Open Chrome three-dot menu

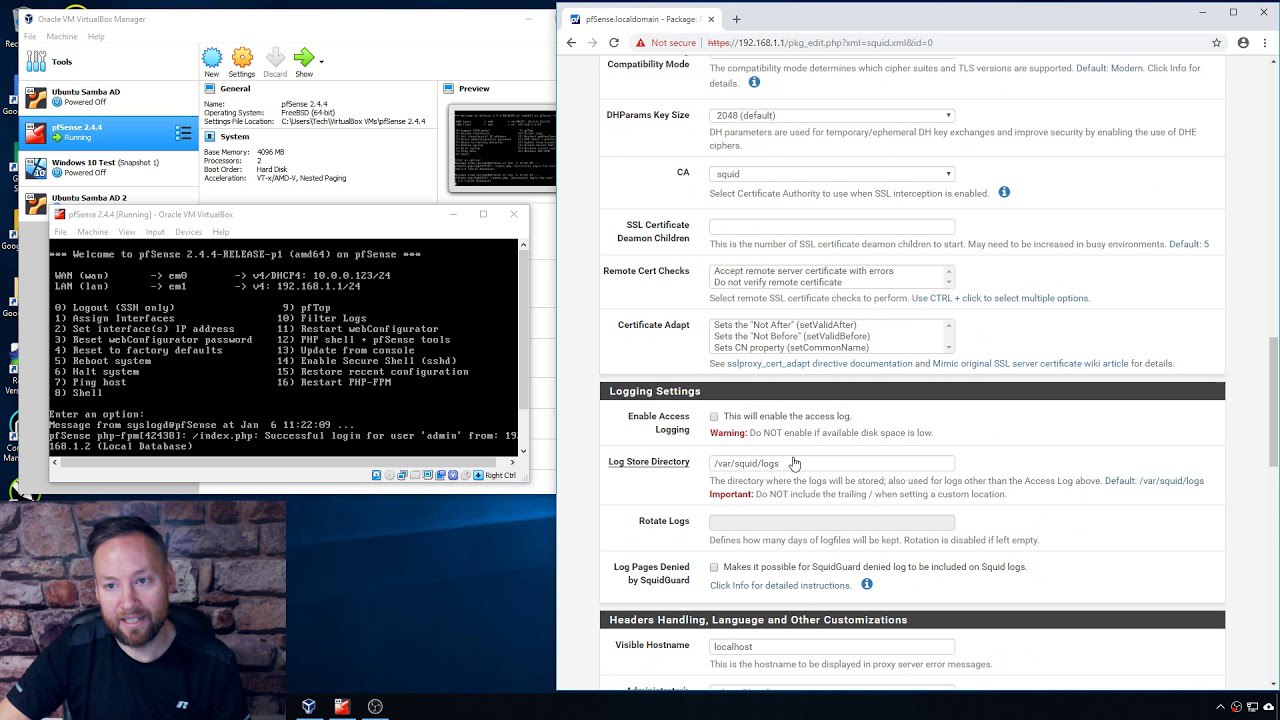click(x=1265, y=43)
